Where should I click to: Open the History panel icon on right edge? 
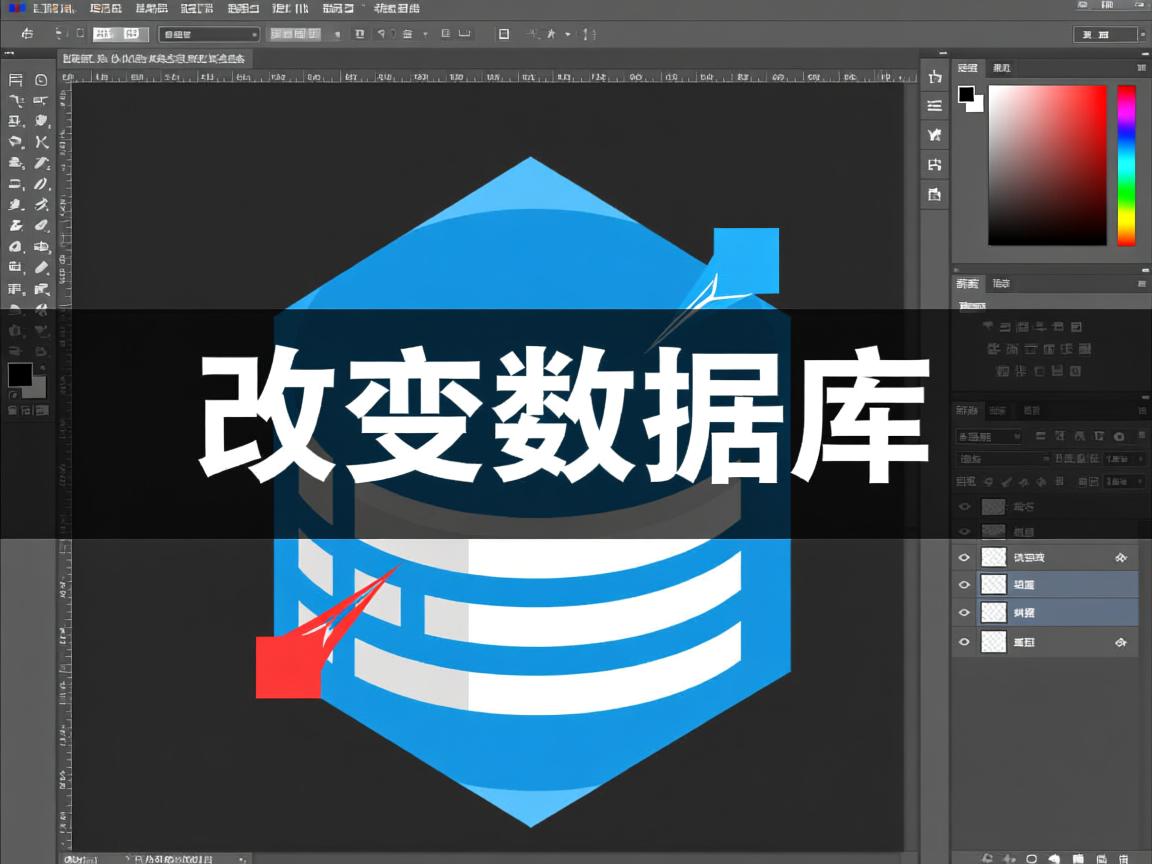coord(933,105)
